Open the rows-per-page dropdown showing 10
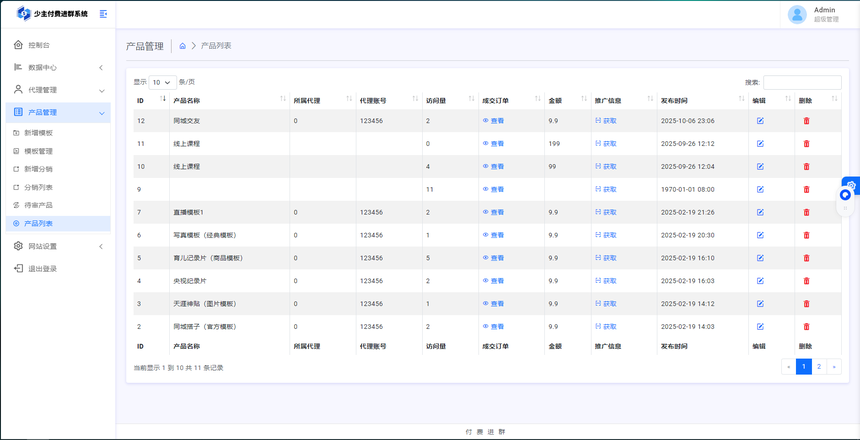The height and width of the screenshot is (440, 860). (162, 82)
